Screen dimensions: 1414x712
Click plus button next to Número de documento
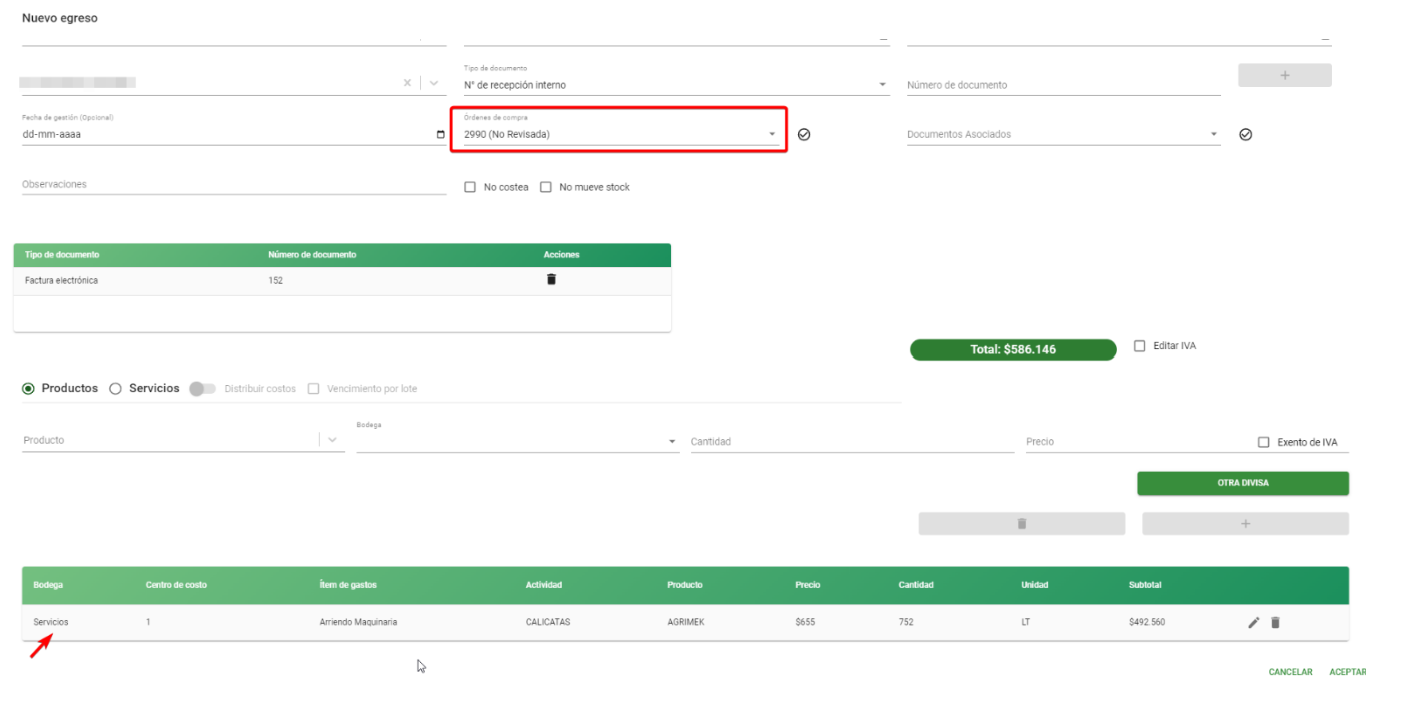(x=1285, y=75)
